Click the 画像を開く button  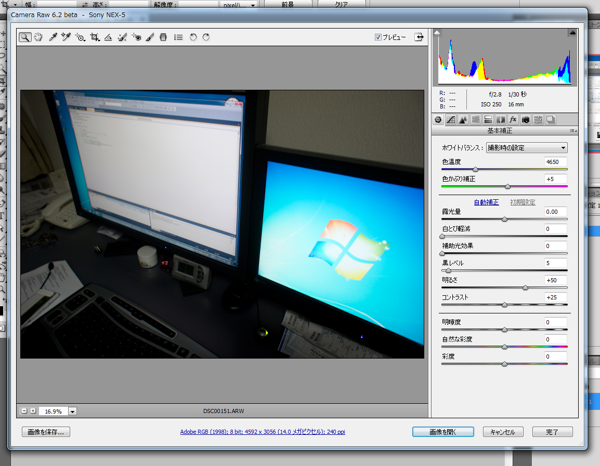tap(443, 432)
